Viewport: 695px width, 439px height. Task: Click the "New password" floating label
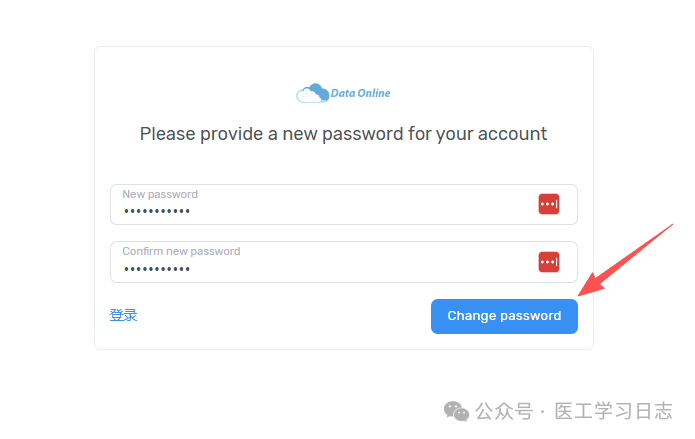(160, 194)
